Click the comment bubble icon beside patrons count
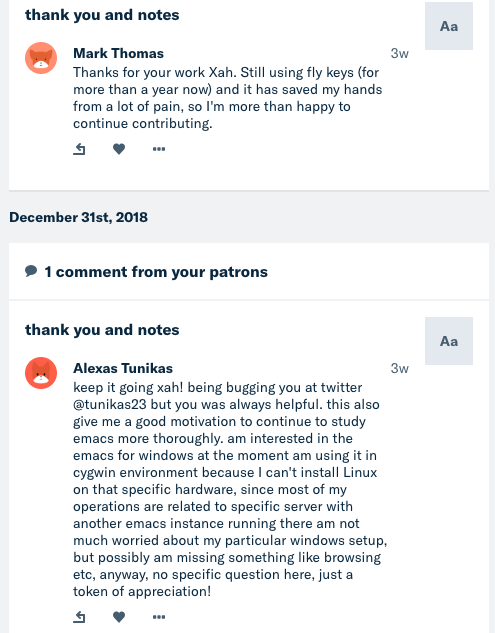 tap(31, 271)
